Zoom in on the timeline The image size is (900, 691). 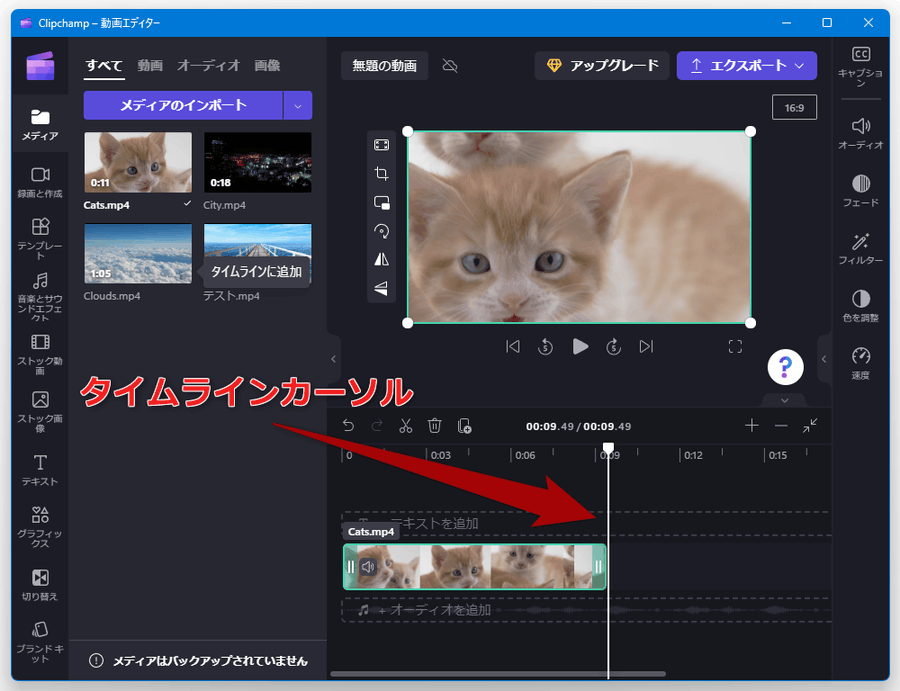point(751,425)
